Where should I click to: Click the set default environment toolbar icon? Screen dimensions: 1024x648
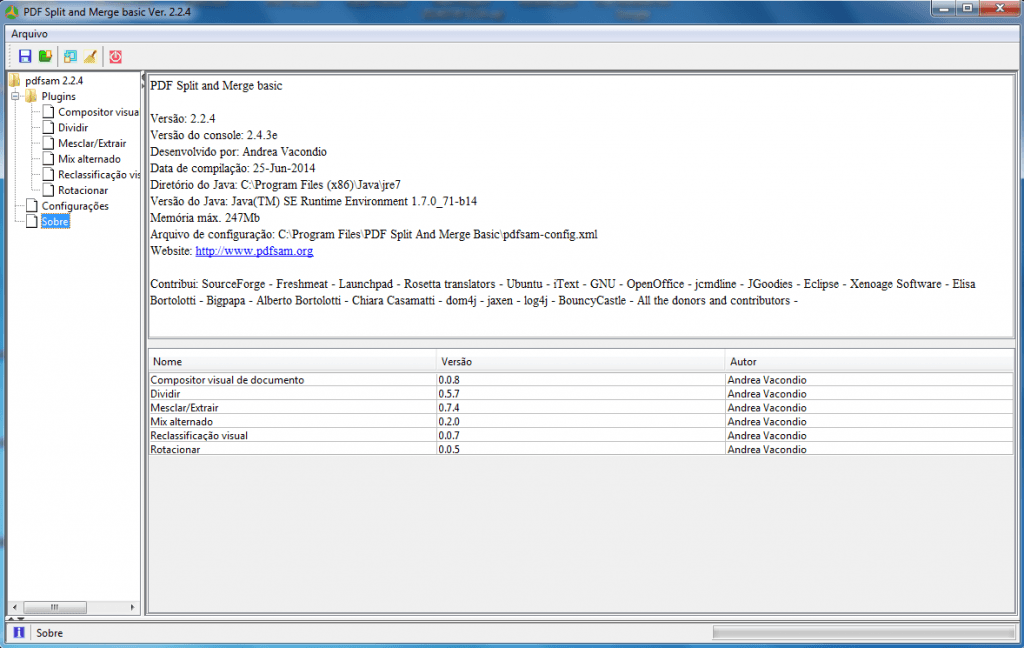70,56
